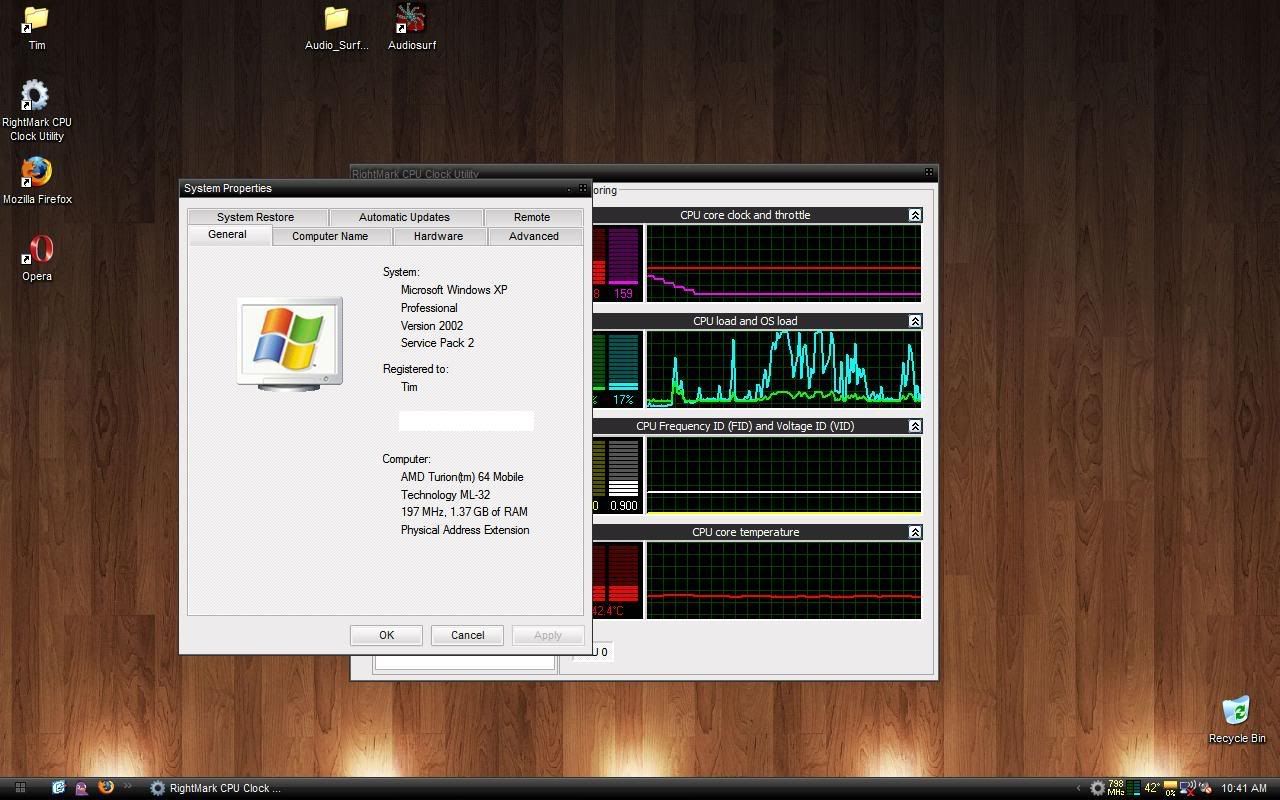This screenshot has height=800, width=1280.
Task: Select RightMark CPU Clock Utility desktop icon
Action: coord(36,110)
